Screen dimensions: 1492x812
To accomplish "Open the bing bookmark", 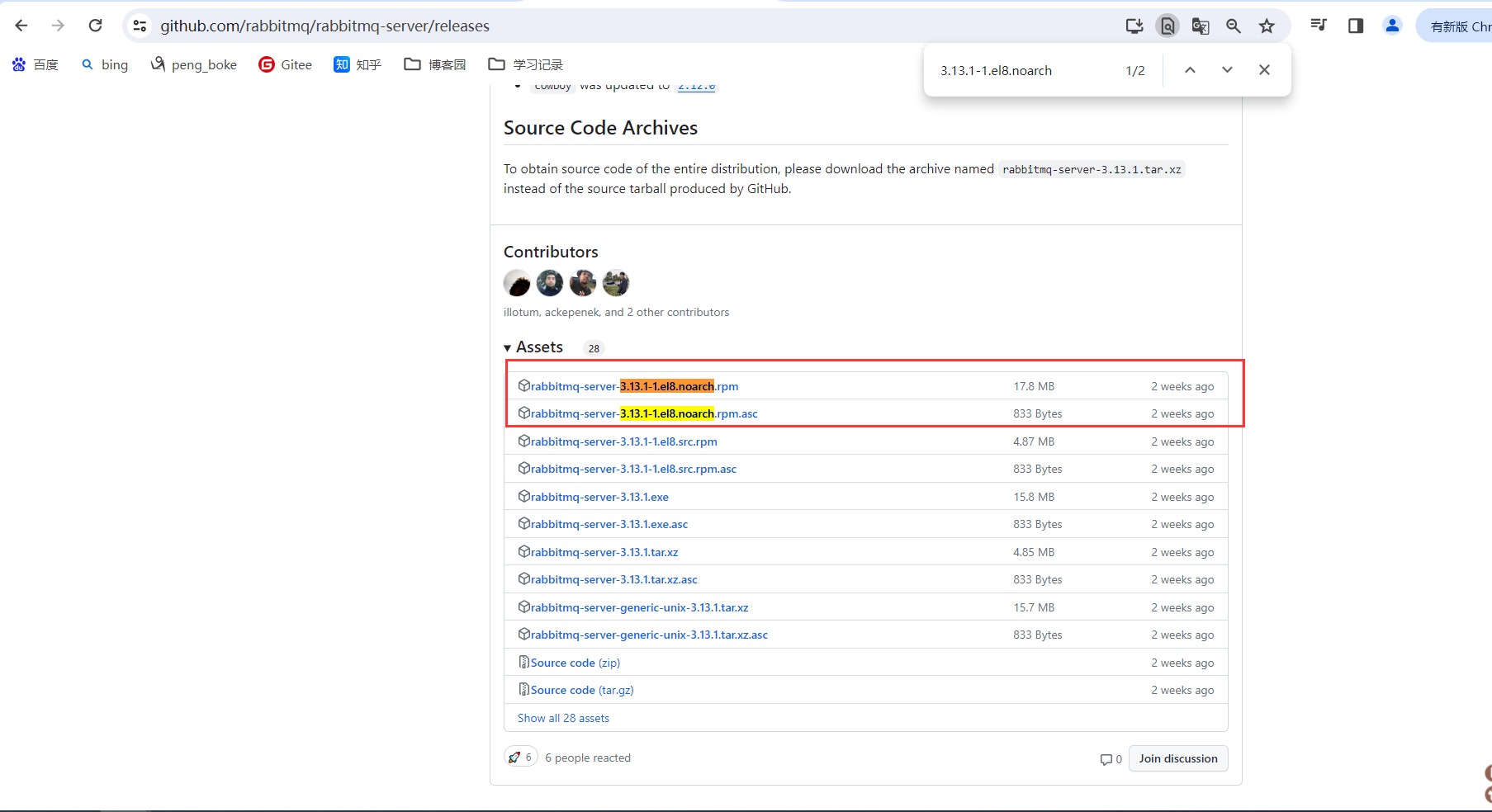I will point(105,64).
